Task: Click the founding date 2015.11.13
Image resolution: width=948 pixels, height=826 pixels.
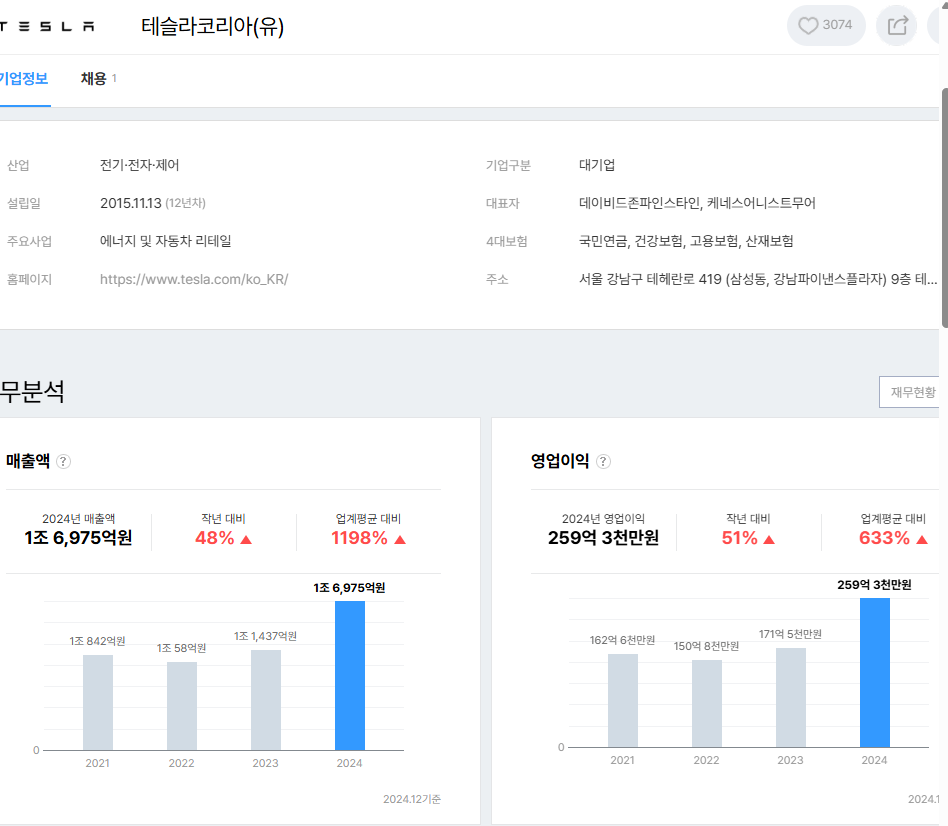Action: coord(131,203)
